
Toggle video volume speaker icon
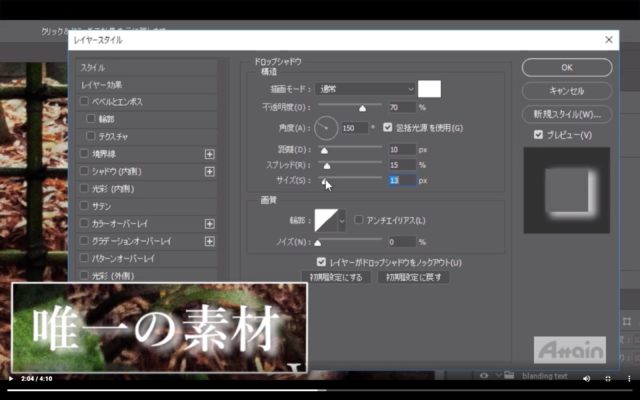click(587, 379)
